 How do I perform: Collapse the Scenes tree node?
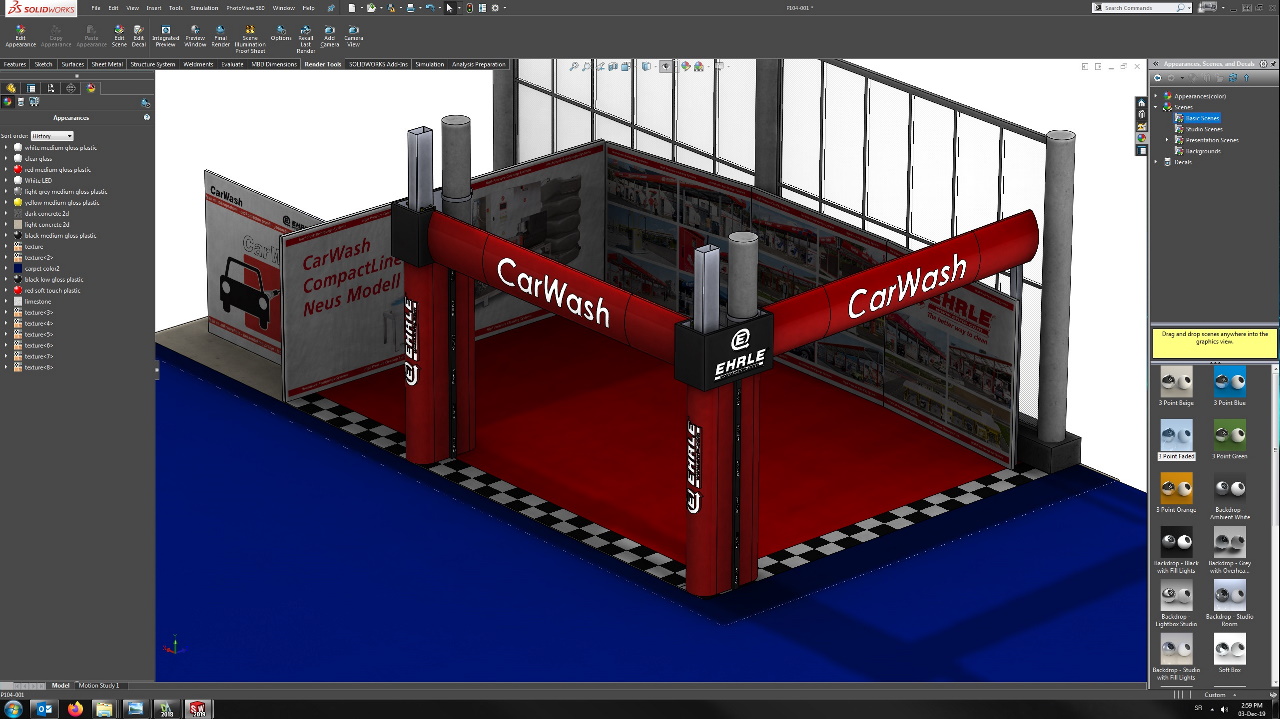click(1157, 107)
